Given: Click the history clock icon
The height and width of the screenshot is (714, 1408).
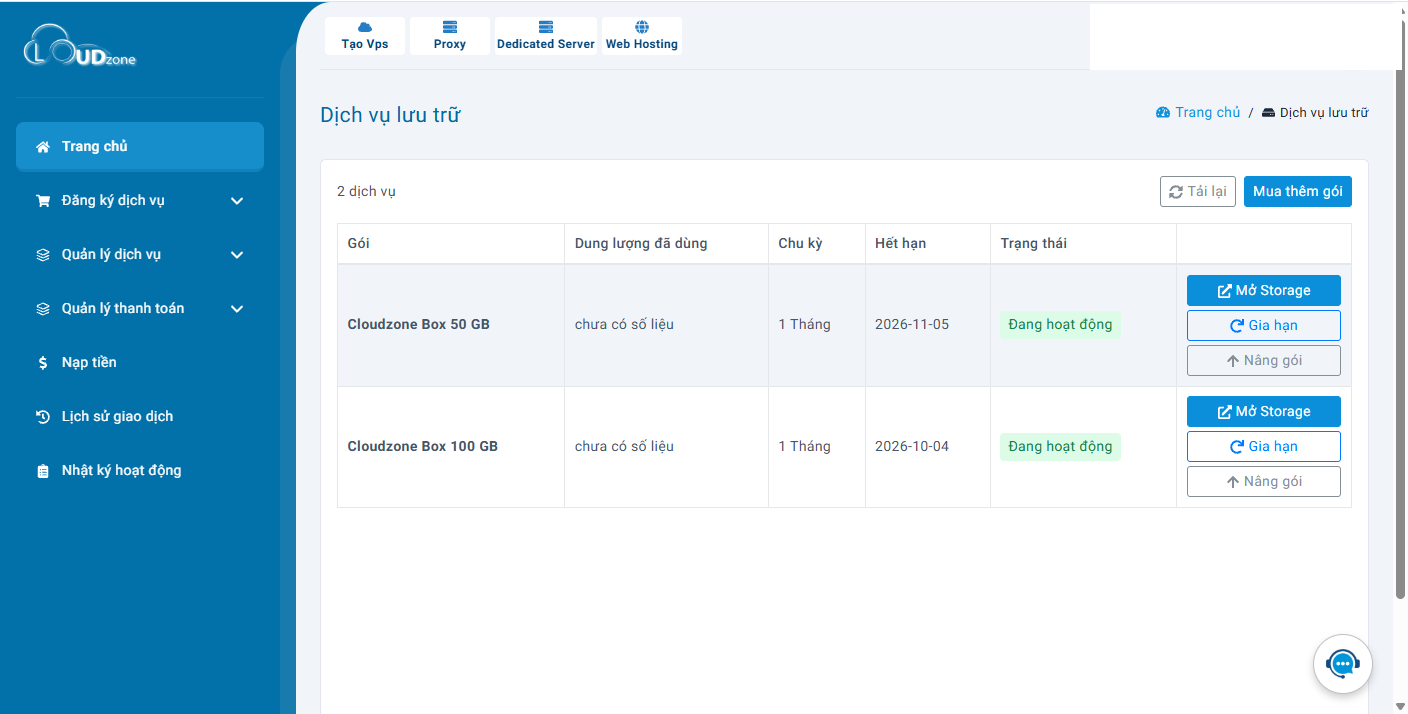Looking at the screenshot, I should tap(43, 417).
